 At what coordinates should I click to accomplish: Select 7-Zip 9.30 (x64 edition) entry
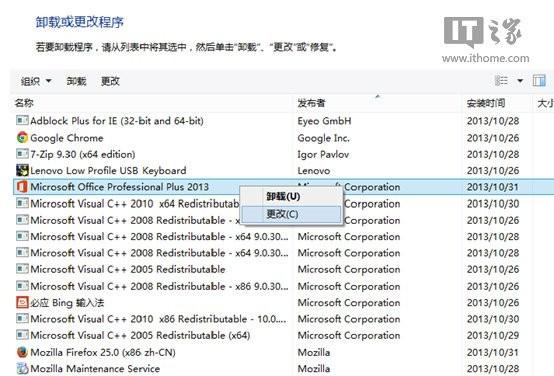coord(83,154)
